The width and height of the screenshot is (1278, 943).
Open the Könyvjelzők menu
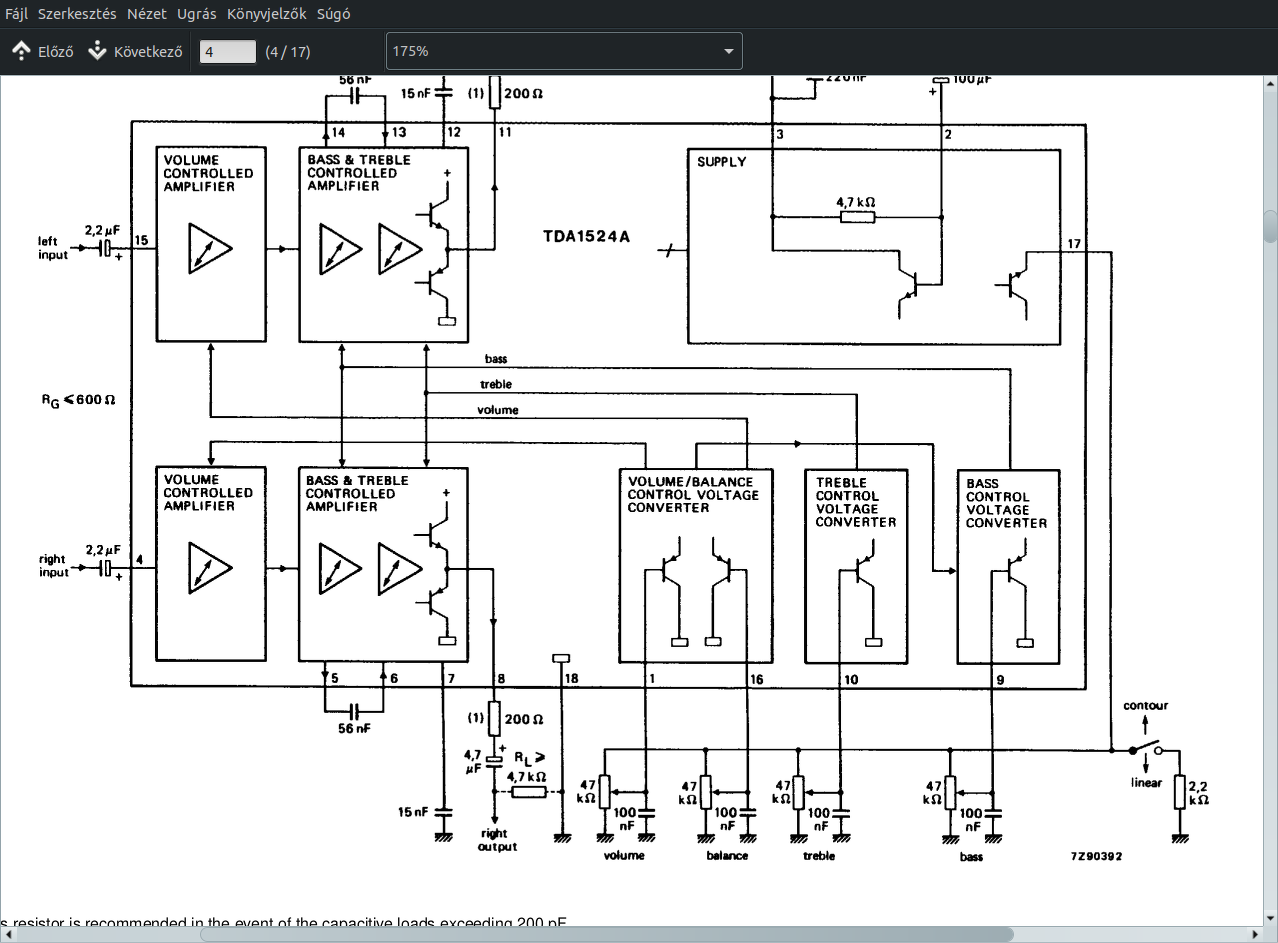(x=267, y=14)
